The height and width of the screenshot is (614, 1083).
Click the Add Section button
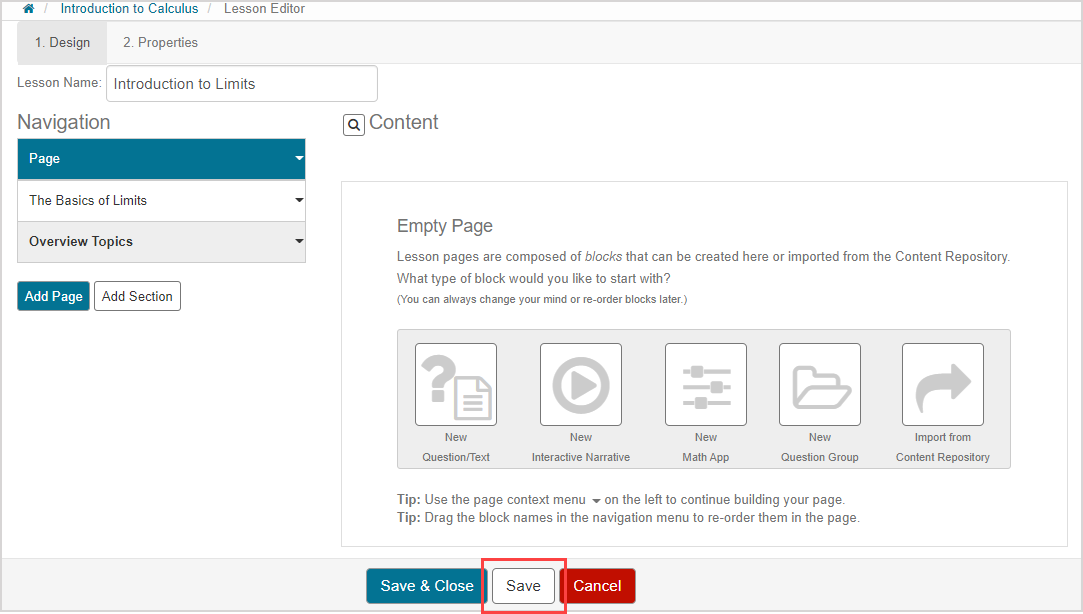[137, 296]
